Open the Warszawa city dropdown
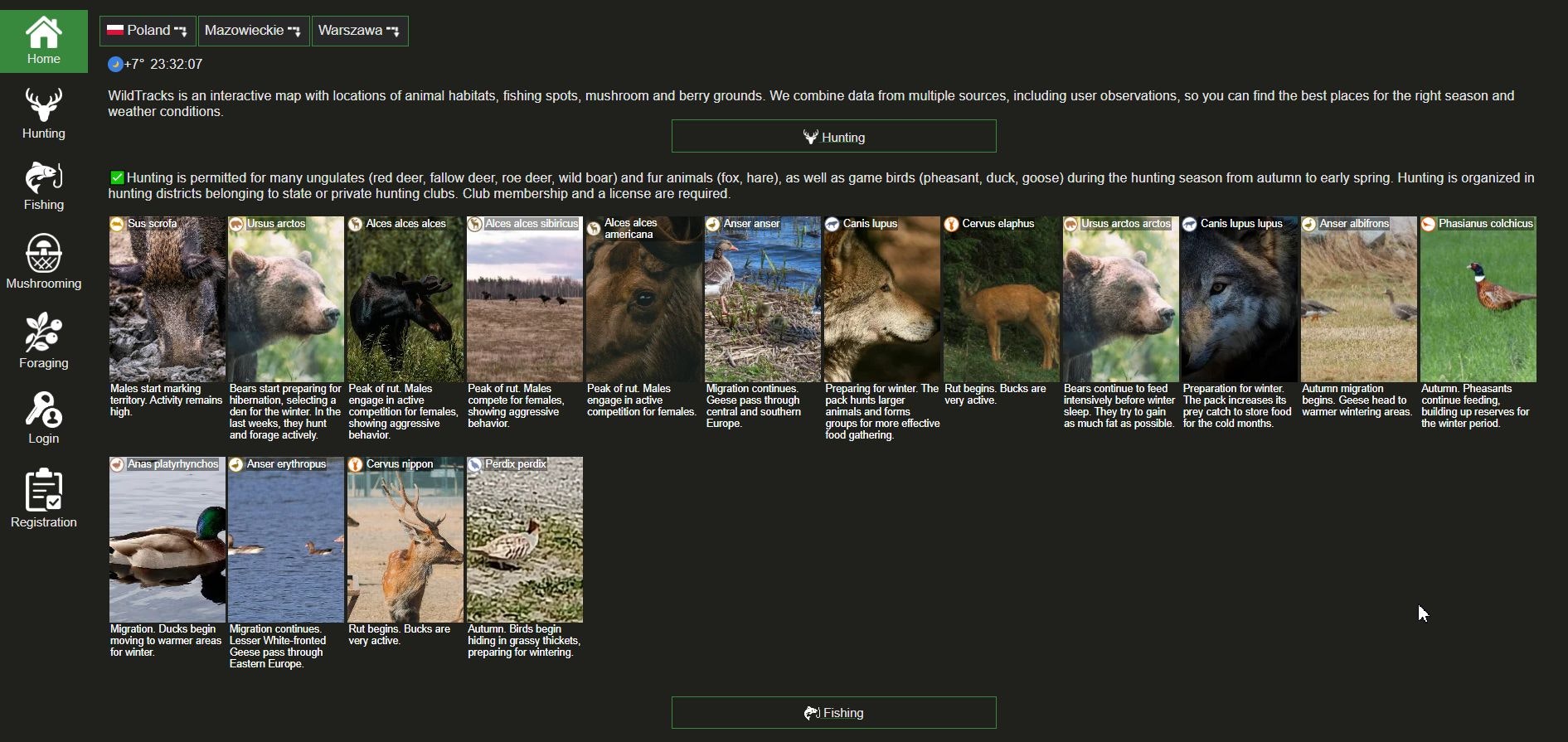Image resolution: width=1568 pixels, height=742 pixels. click(360, 31)
